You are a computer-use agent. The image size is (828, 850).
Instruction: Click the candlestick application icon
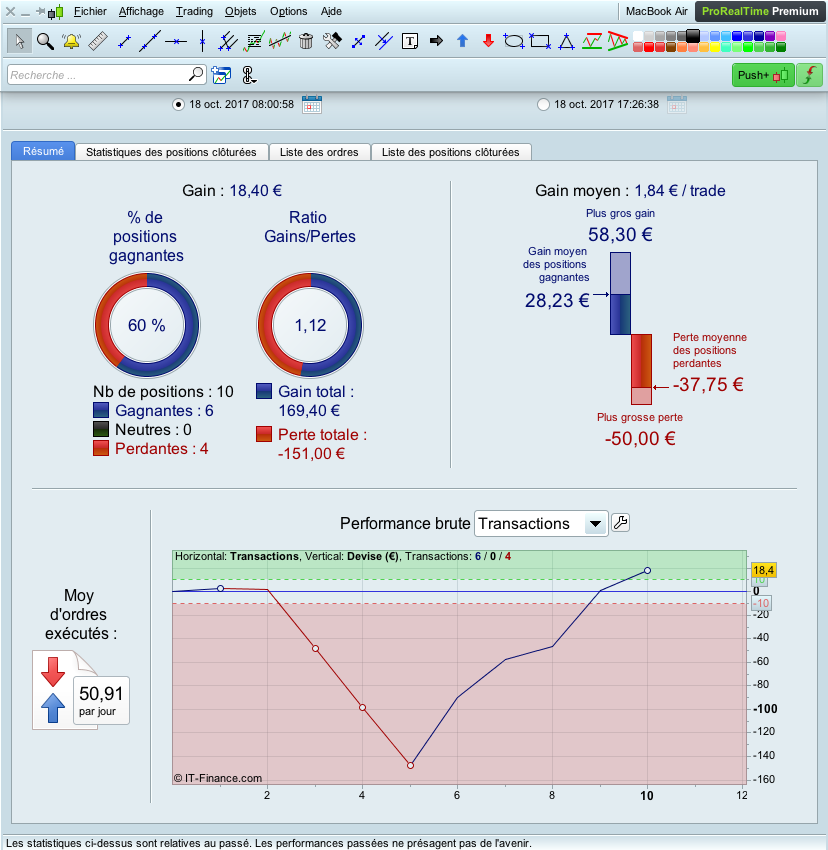coord(56,11)
